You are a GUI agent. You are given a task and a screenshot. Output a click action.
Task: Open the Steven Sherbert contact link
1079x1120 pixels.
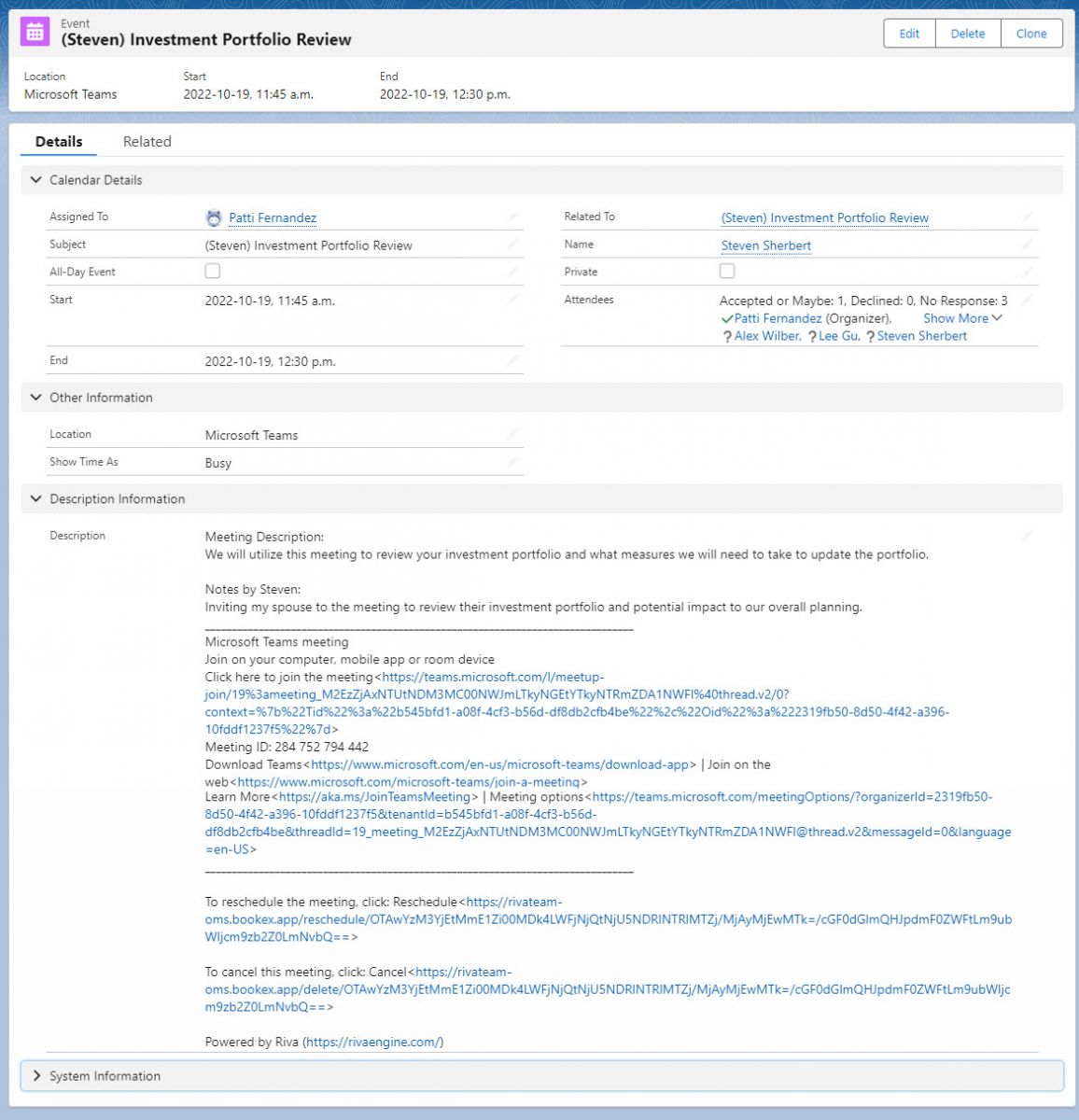click(765, 245)
